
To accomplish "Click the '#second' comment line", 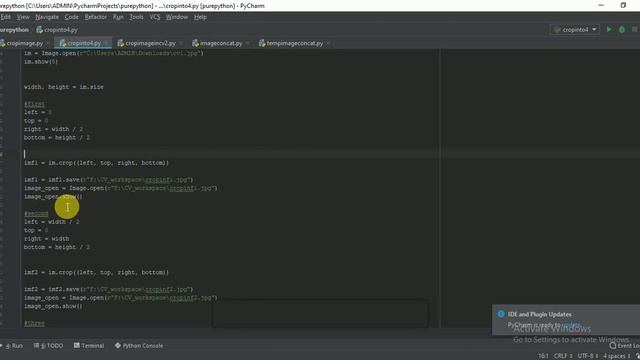I will [x=36, y=213].
